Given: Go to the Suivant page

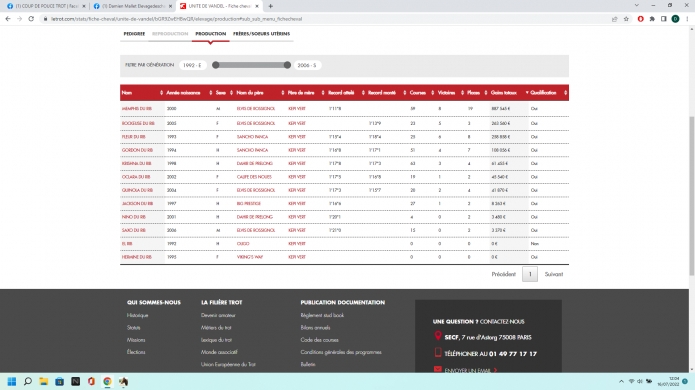Looking at the screenshot, I should [x=554, y=274].
